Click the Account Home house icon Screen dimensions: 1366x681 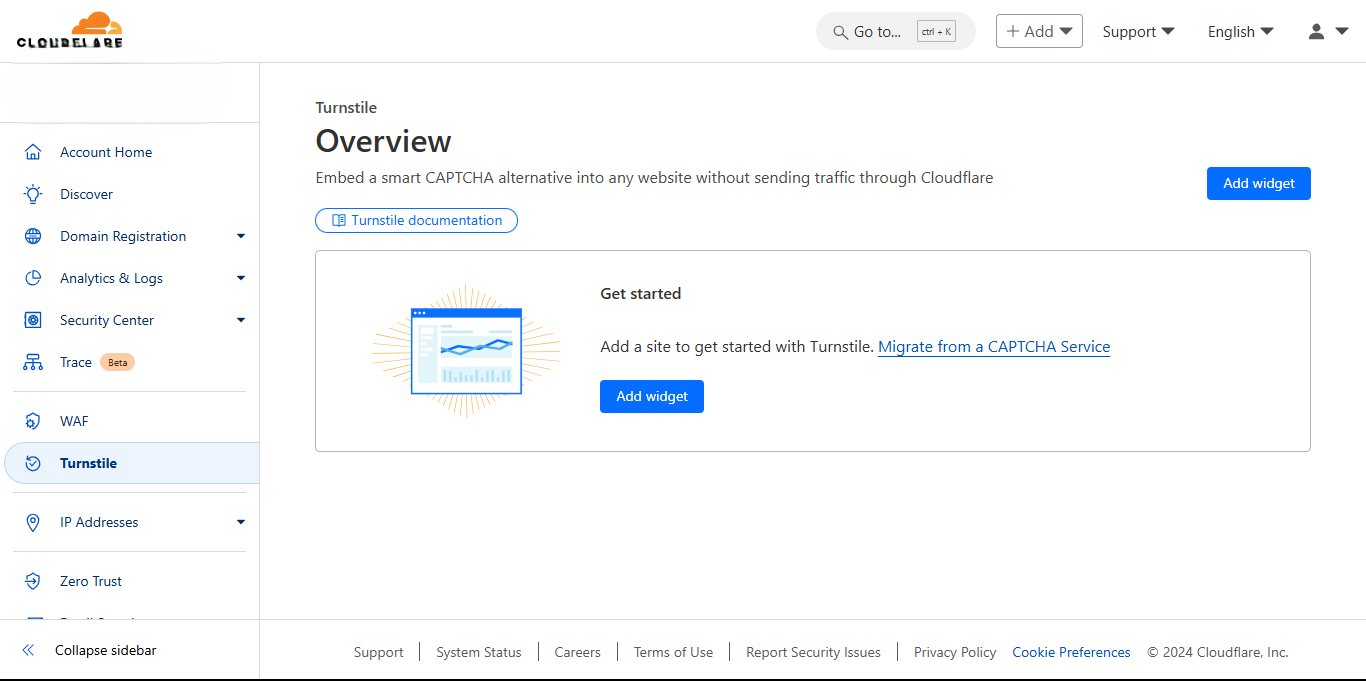tap(33, 152)
